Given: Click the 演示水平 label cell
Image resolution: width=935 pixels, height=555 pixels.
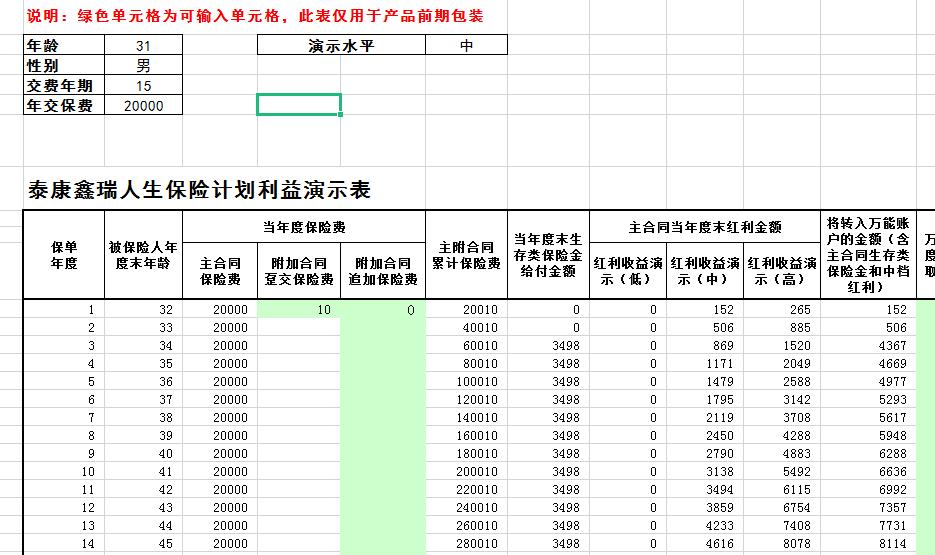Looking at the screenshot, I should 341,45.
